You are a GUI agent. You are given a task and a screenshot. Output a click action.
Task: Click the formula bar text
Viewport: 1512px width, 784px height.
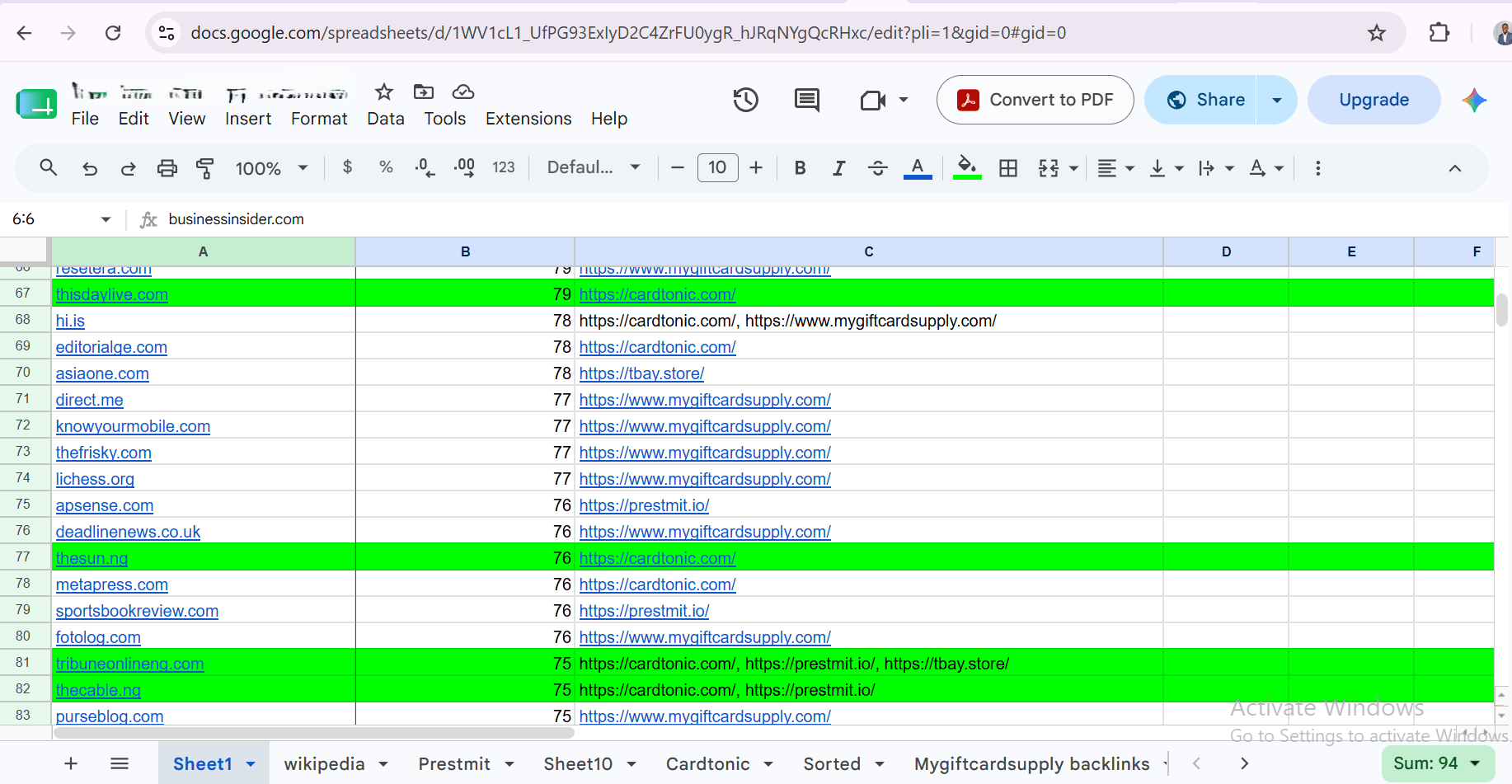(x=236, y=219)
